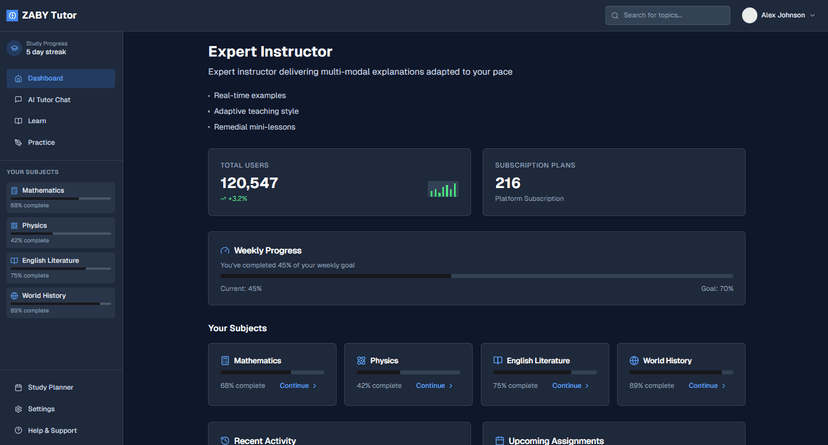
Task: Click chevron next to English Literature Continue
Action: pos(587,386)
